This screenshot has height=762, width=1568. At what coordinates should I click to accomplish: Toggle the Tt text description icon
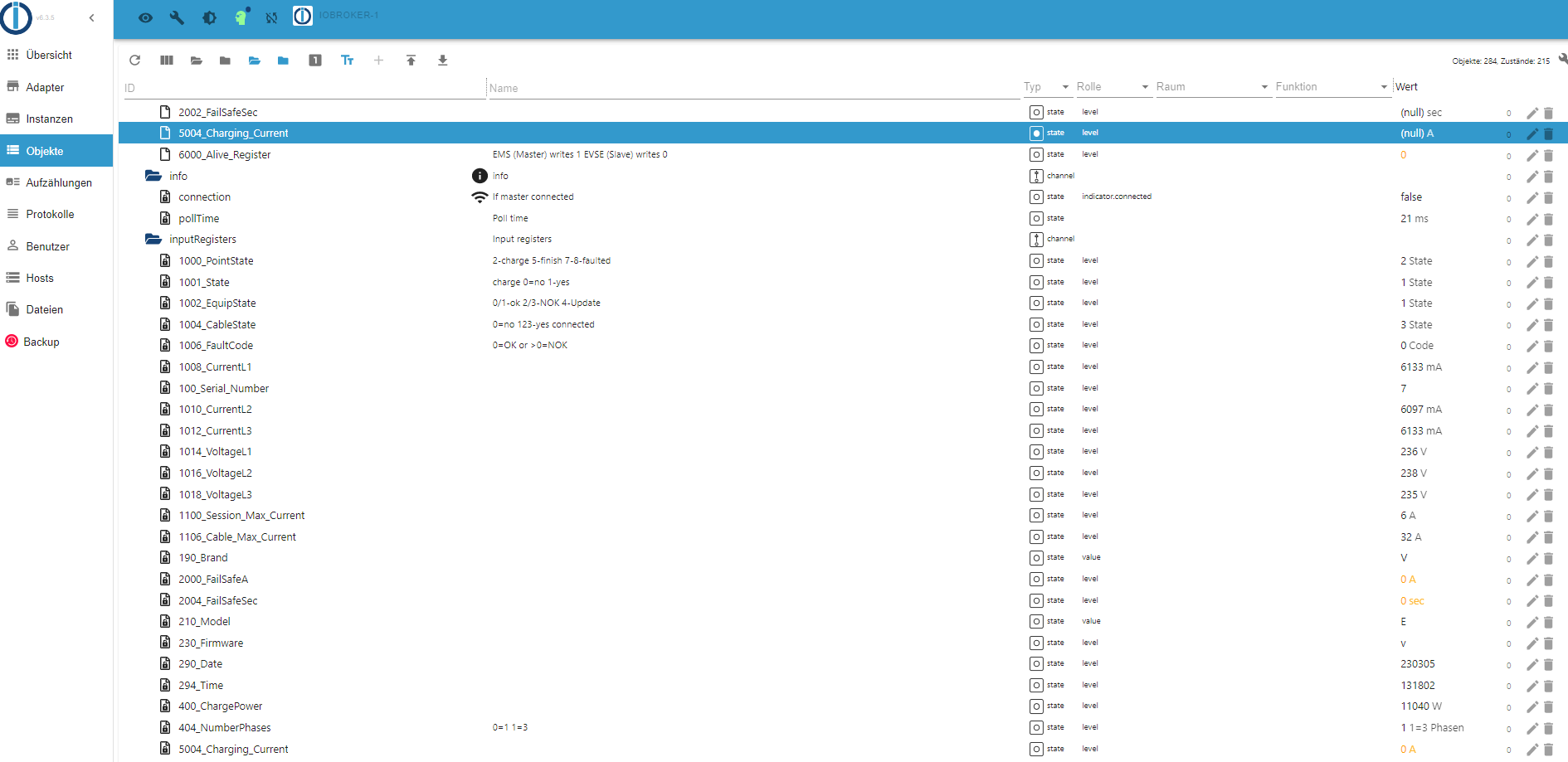point(348,61)
